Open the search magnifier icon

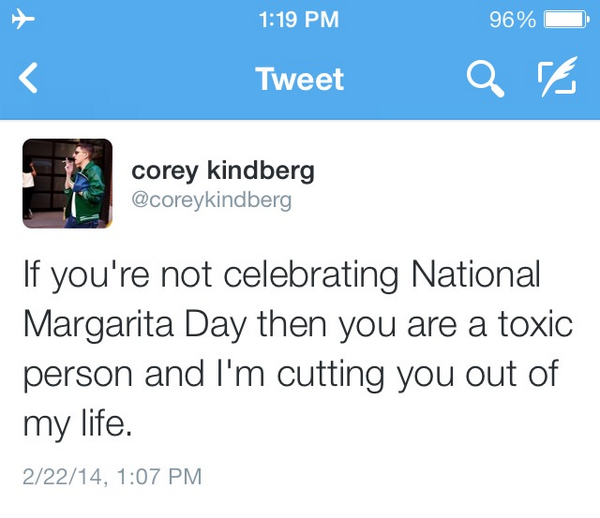484,79
